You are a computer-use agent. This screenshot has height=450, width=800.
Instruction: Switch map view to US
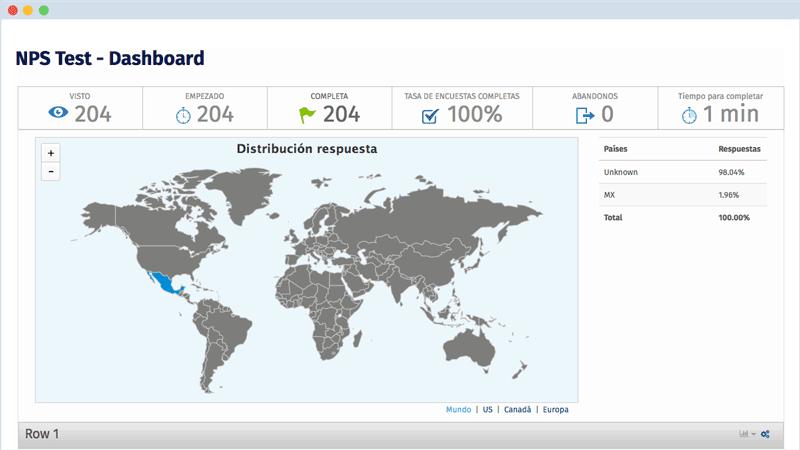[x=487, y=409]
